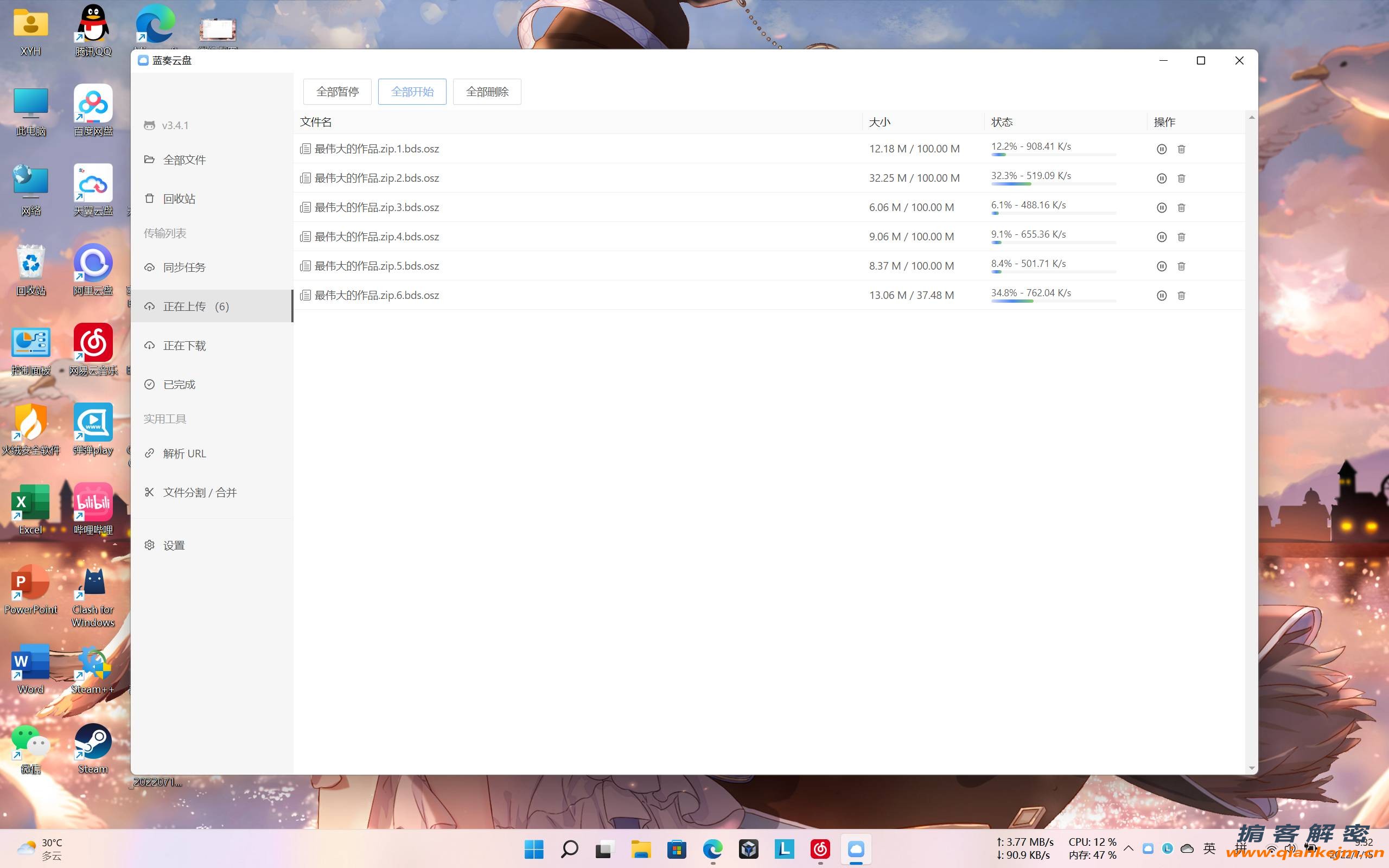The height and width of the screenshot is (868, 1389).
Task: Click the list scrollbar up arrow
Action: pyautogui.click(x=1251, y=117)
